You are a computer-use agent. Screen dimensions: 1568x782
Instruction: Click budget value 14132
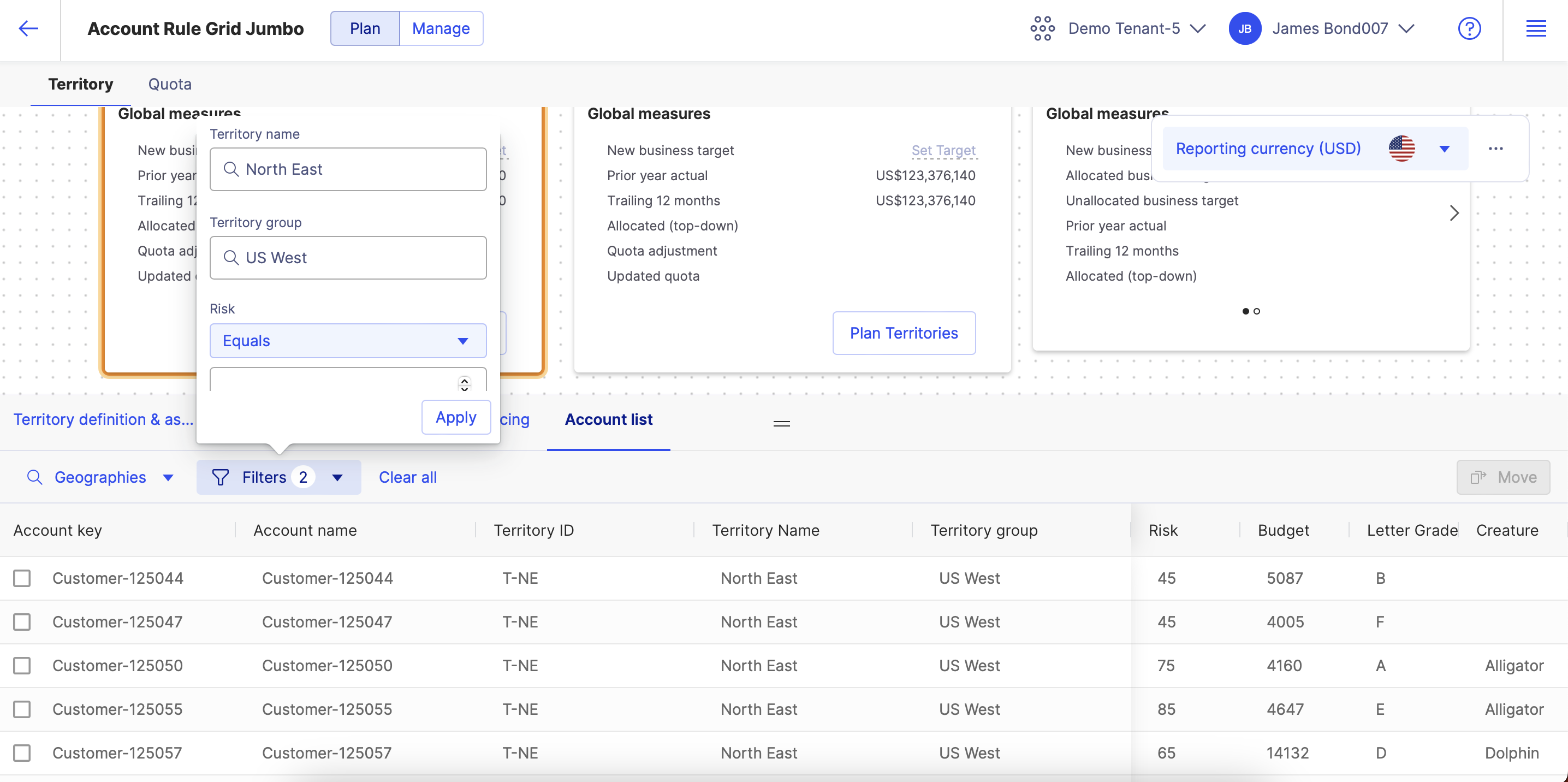pos(1287,754)
